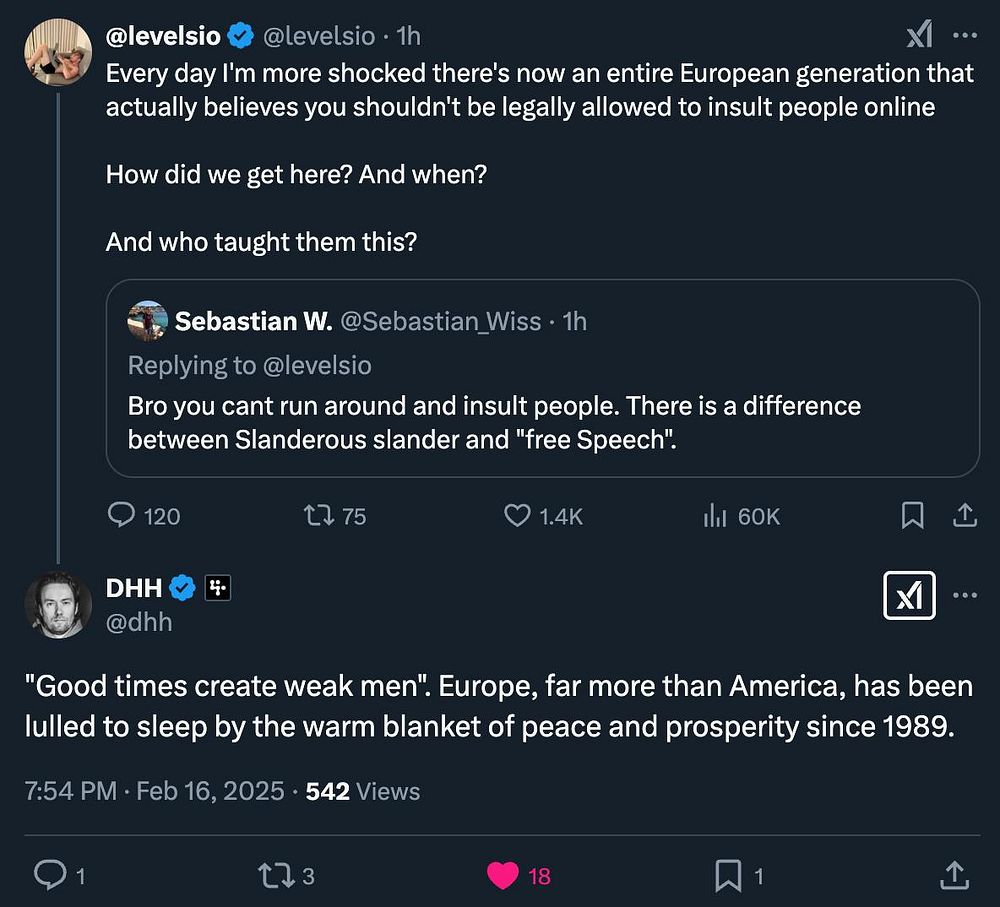Click the boxed Grok icon on DHH's post

(x=909, y=596)
